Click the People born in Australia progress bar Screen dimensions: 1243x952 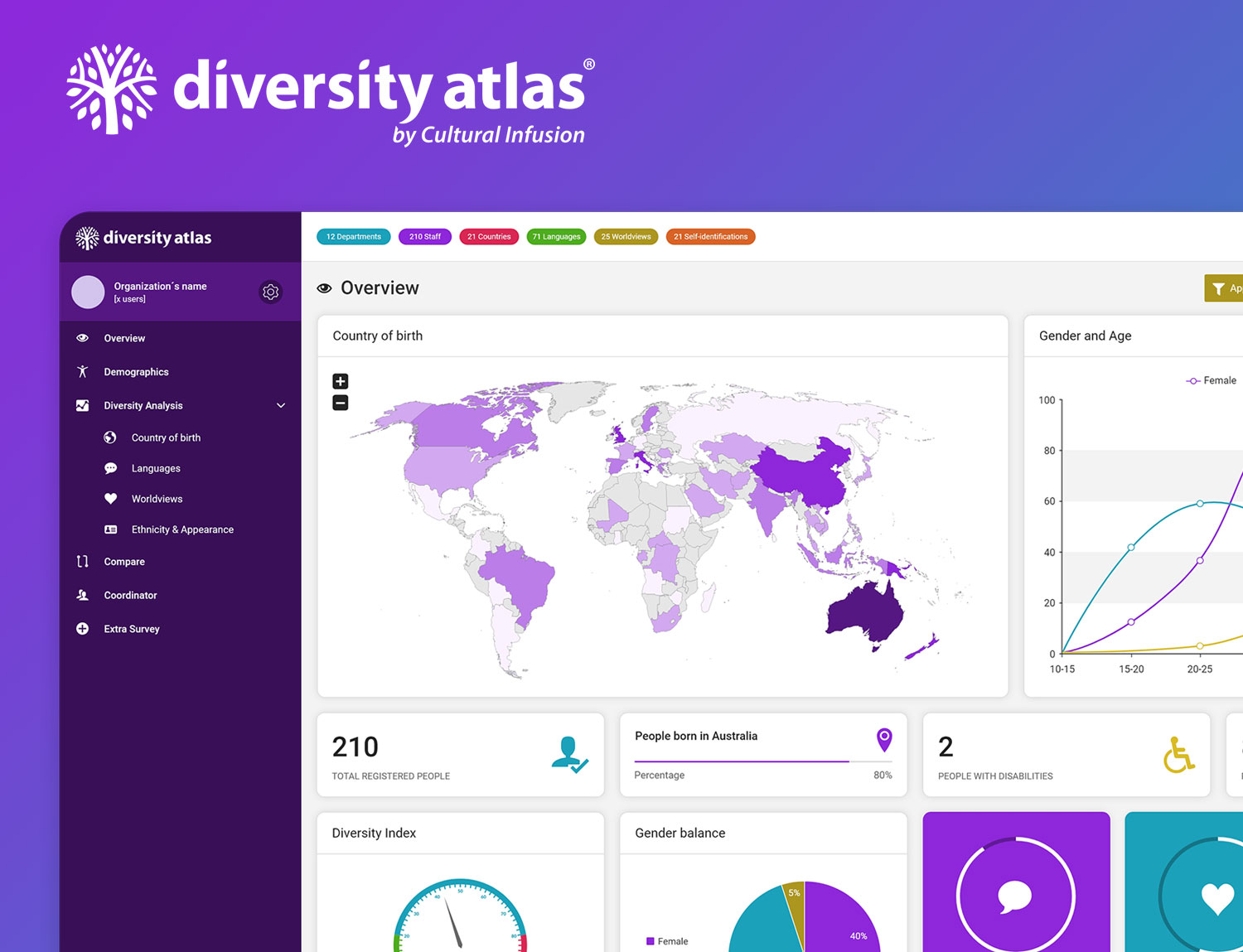tap(763, 761)
